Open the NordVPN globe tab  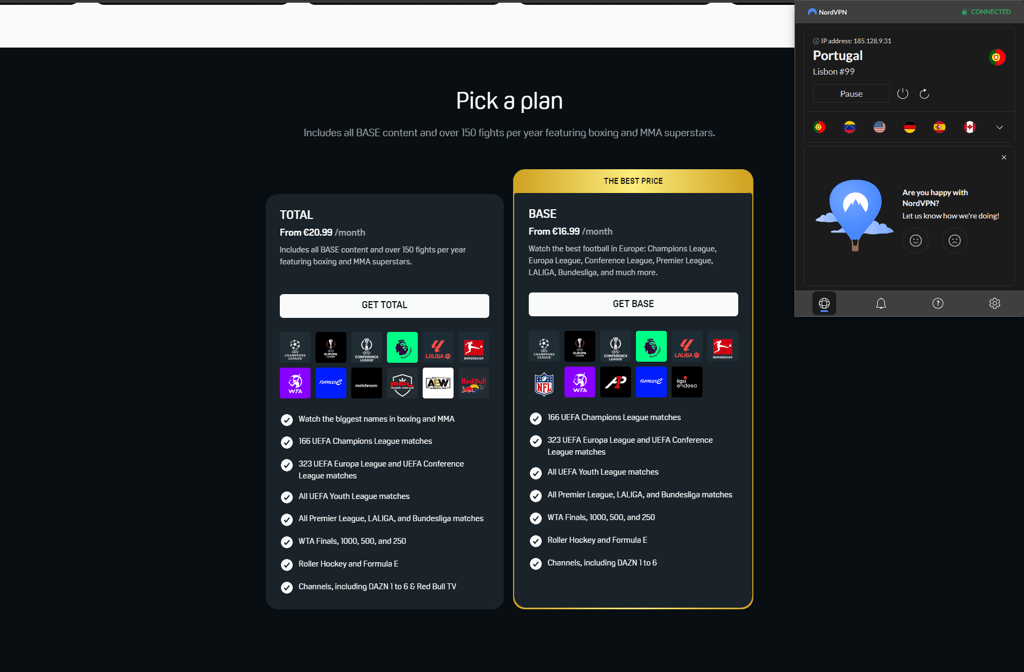pos(824,303)
